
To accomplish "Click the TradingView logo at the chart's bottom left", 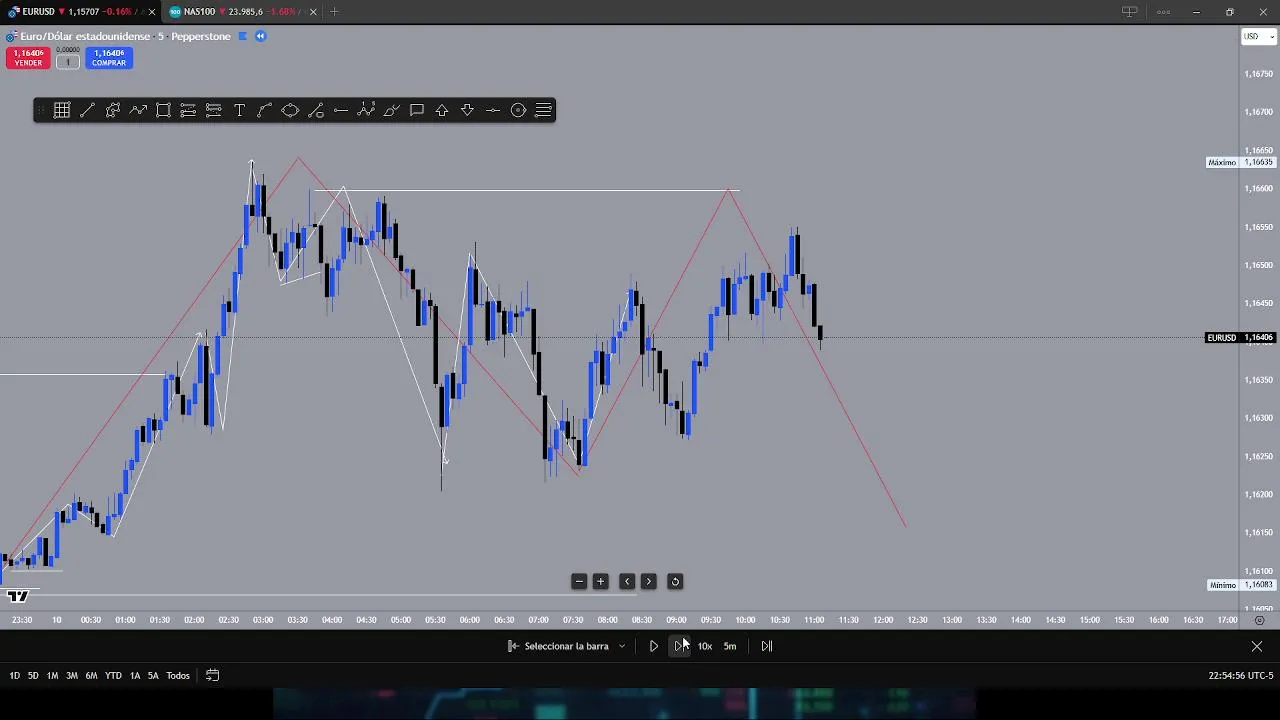I will coord(17,597).
